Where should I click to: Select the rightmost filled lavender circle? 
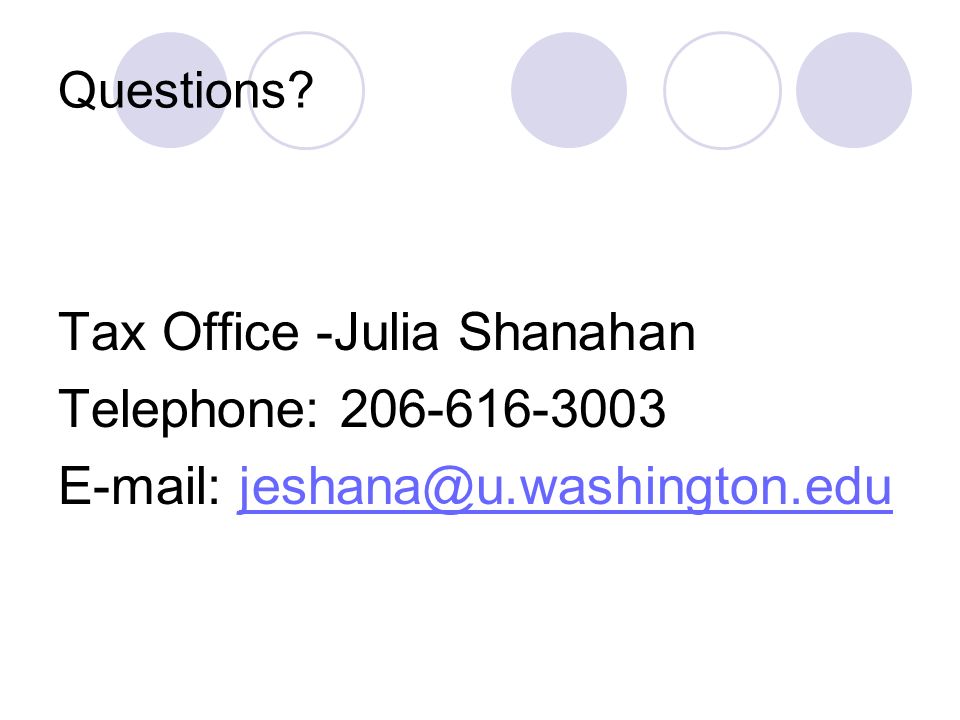(x=854, y=90)
